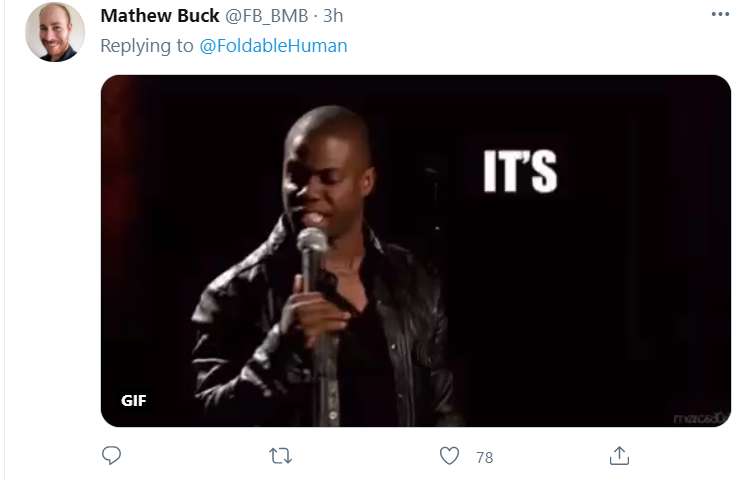The image size is (746, 481).
Task: Click the IT'S caption in the GIF
Action: [520, 171]
